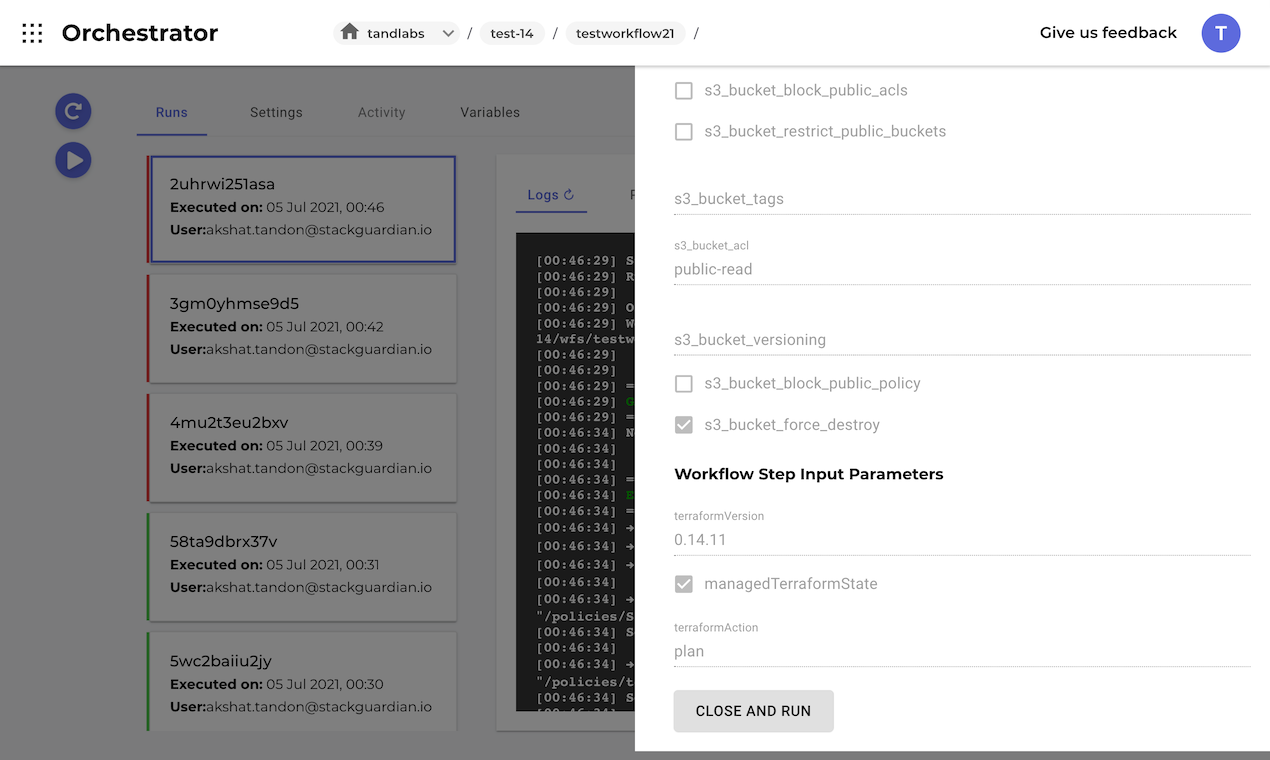The height and width of the screenshot is (760, 1270).
Task: Switch to the Variables tab
Action: pyautogui.click(x=490, y=113)
